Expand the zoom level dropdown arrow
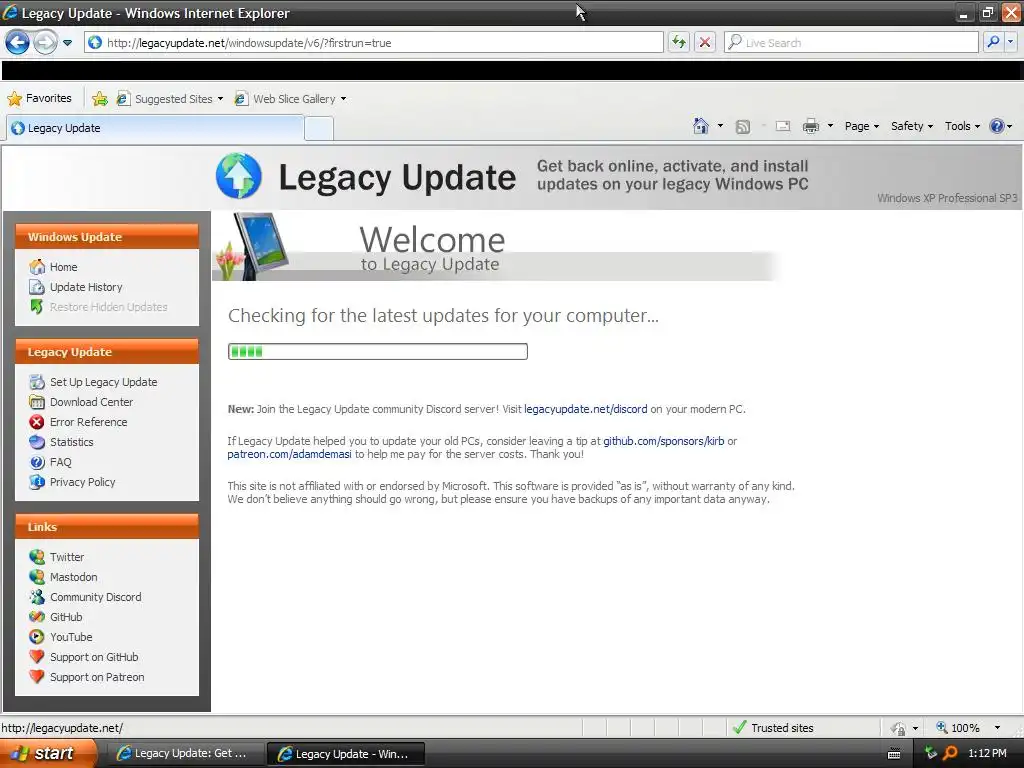 (x=997, y=728)
